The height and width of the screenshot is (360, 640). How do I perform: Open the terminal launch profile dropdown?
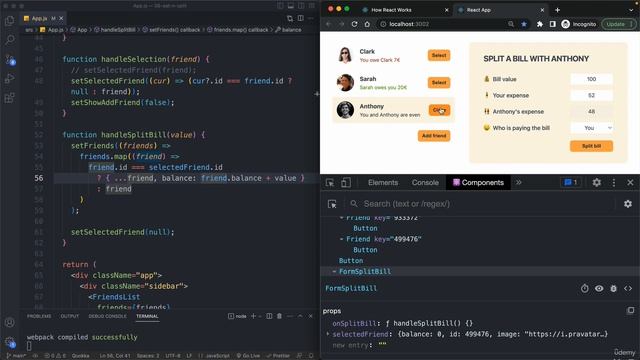pos(260,316)
